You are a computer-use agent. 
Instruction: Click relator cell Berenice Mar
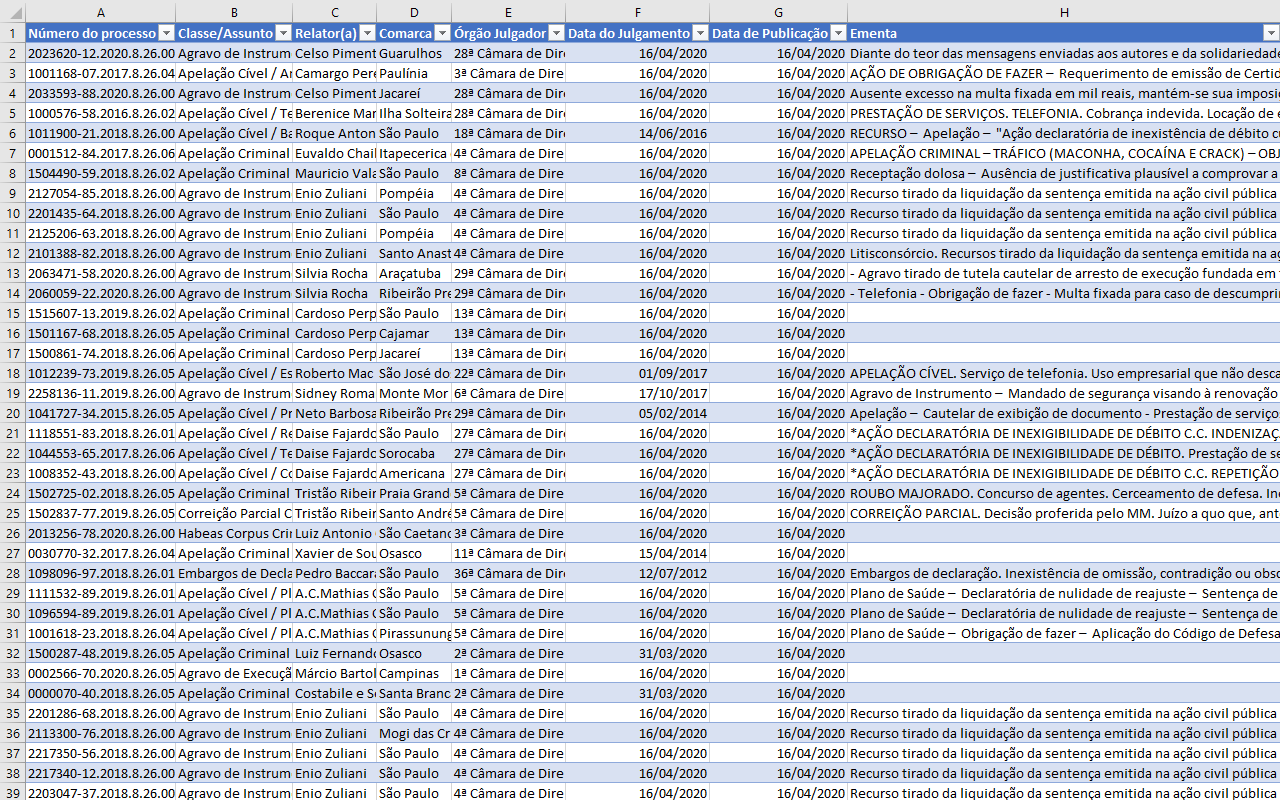click(x=335, y=113)
